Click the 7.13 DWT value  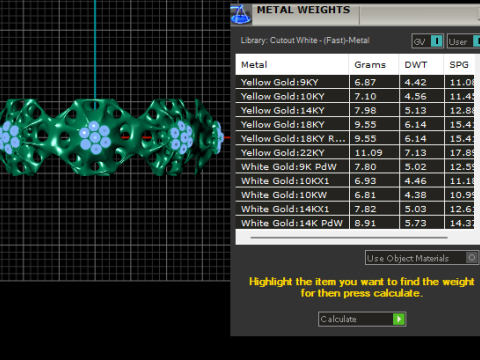point(415,153)
